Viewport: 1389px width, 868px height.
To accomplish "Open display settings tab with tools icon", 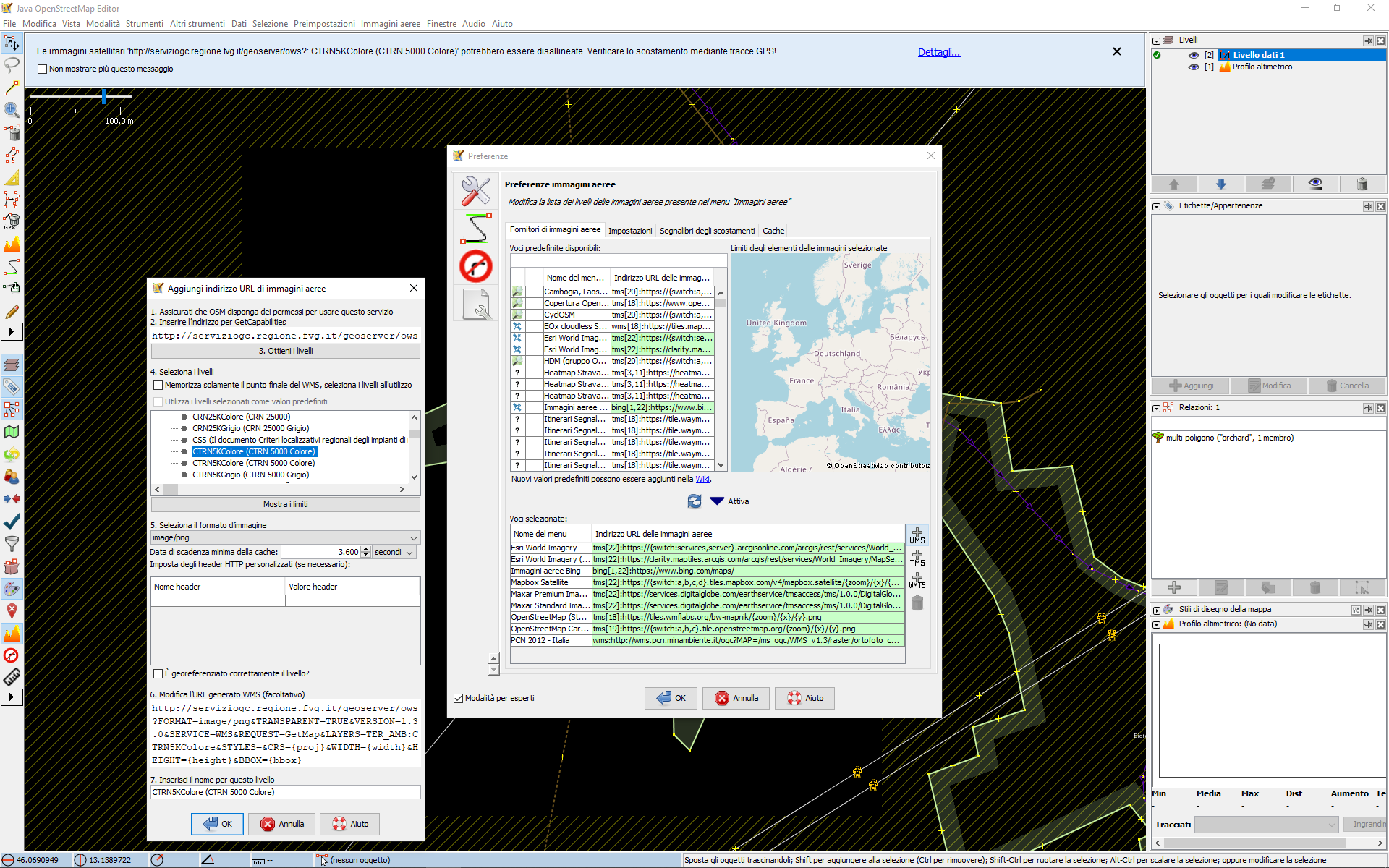I will pyautogui.click(x=476, y=191).
